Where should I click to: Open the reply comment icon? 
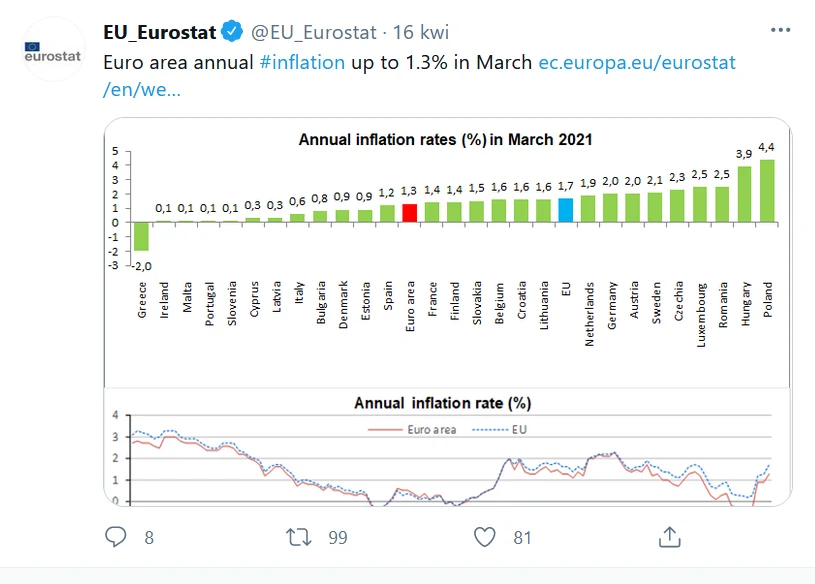click(117, 537)
